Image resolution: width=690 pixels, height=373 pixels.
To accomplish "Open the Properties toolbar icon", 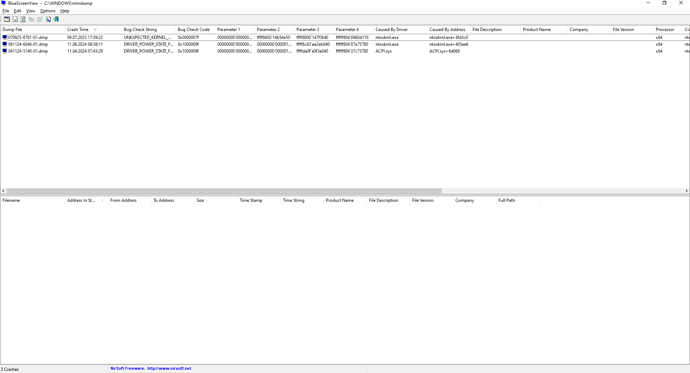I will 40,19.
